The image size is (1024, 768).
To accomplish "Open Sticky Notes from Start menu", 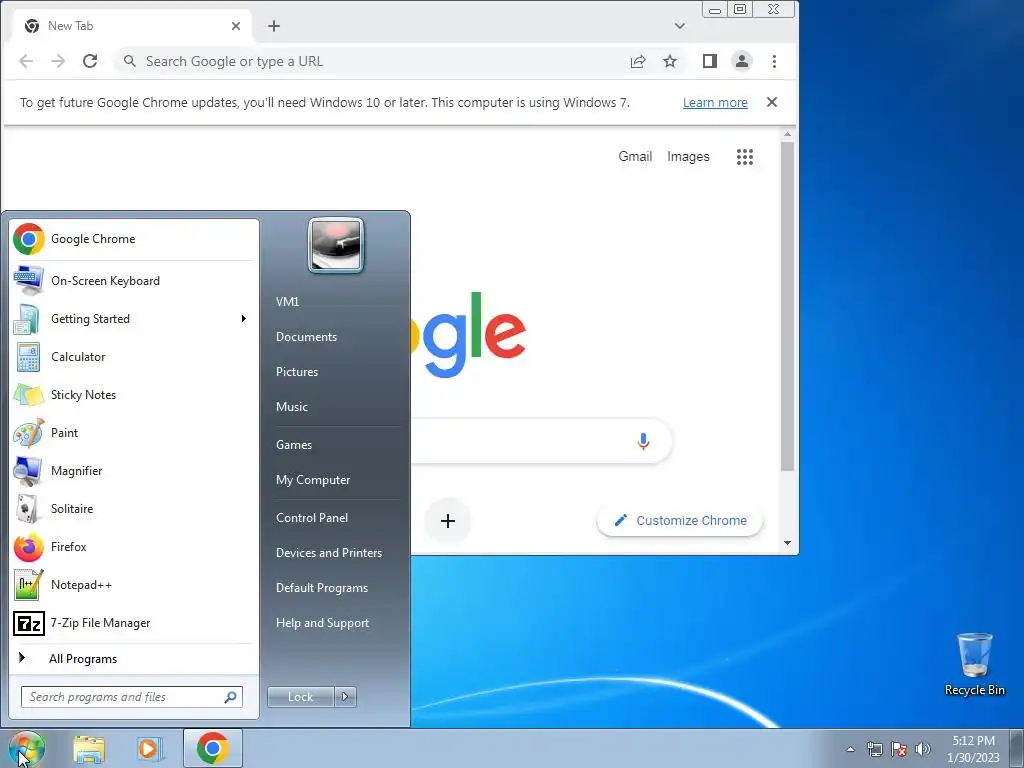I will (133, 394).
